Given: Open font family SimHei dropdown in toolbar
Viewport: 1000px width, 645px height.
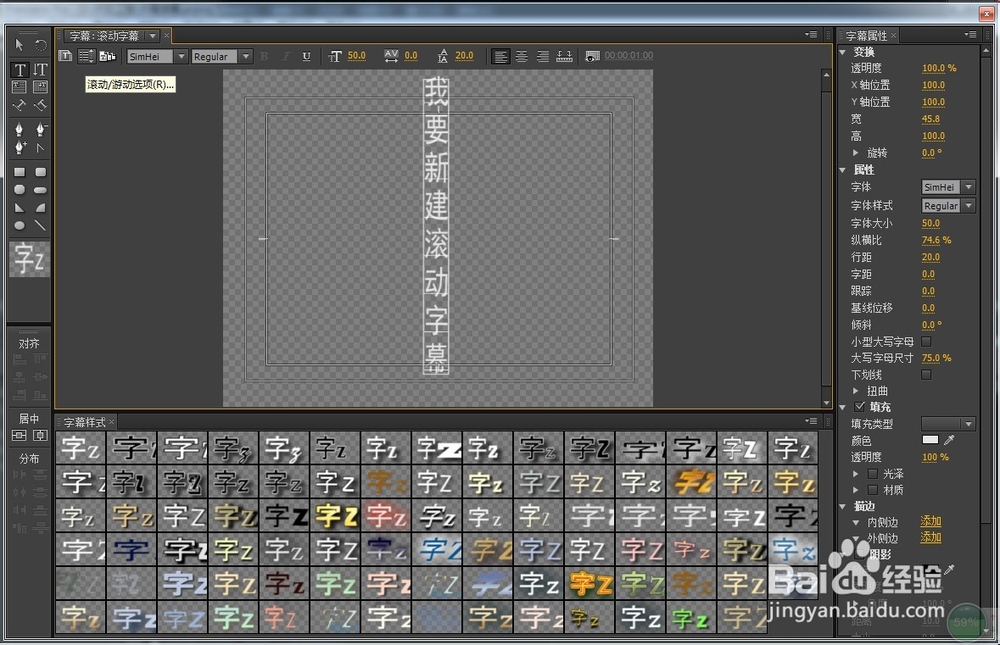Looking at the screenshot, I should [181, 57].
